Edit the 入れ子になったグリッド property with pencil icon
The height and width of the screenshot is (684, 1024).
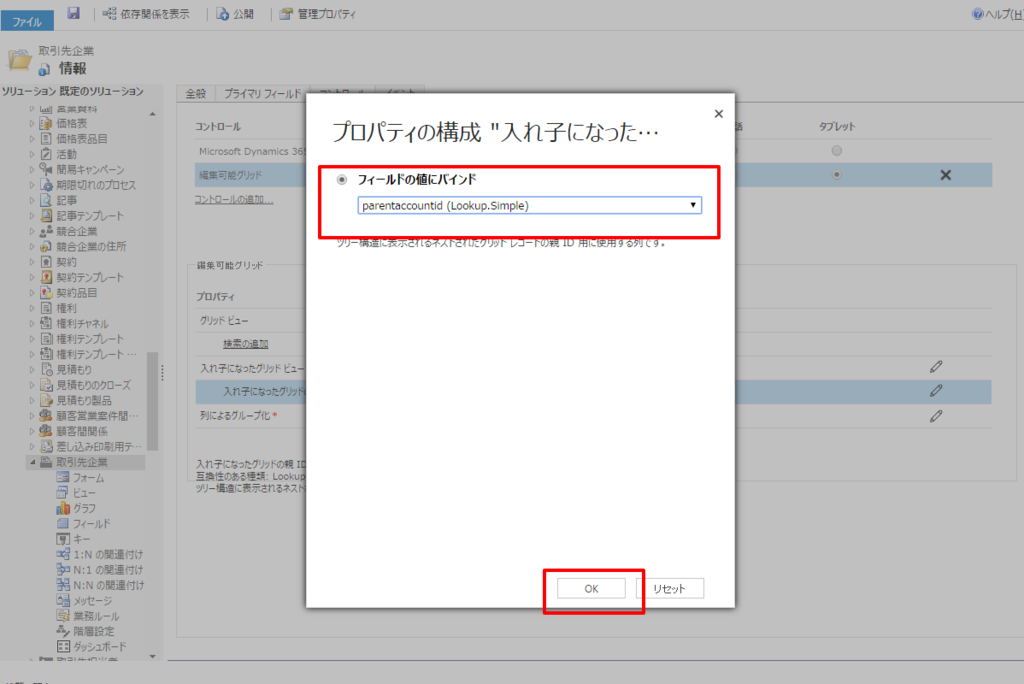(936, 391)
